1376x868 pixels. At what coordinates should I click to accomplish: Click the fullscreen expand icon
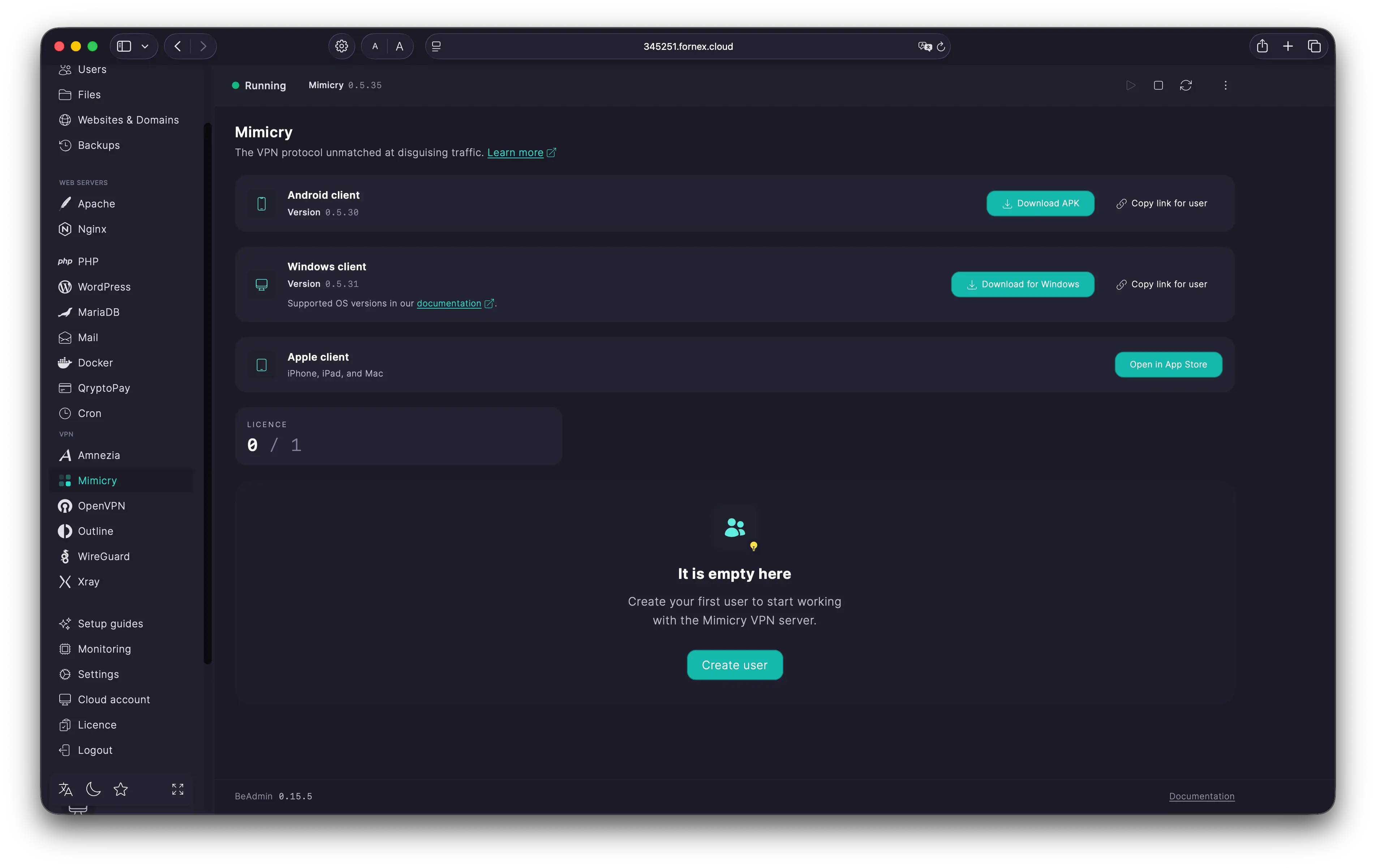click(178, 790)
